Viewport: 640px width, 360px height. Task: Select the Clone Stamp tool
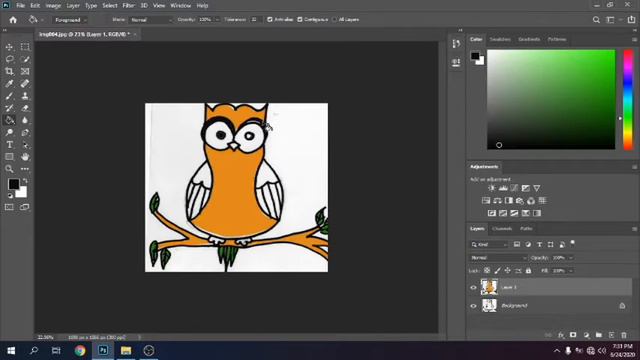[x=25, y=96]
